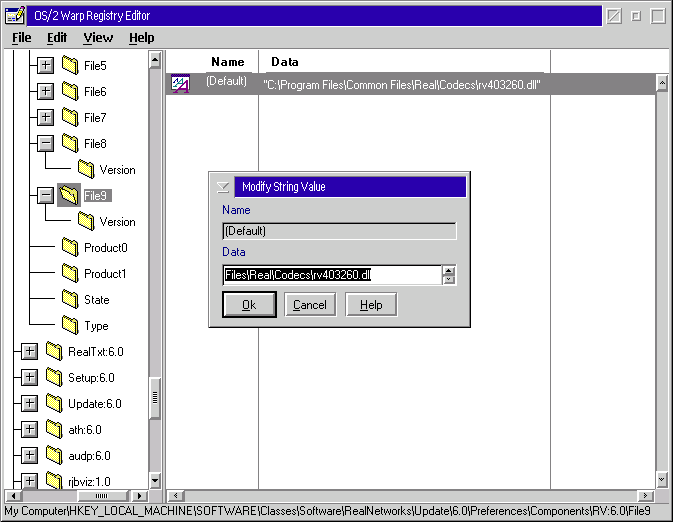Click the string value icon beside (Default)
673x522 pixels.
tap(180, 83)
